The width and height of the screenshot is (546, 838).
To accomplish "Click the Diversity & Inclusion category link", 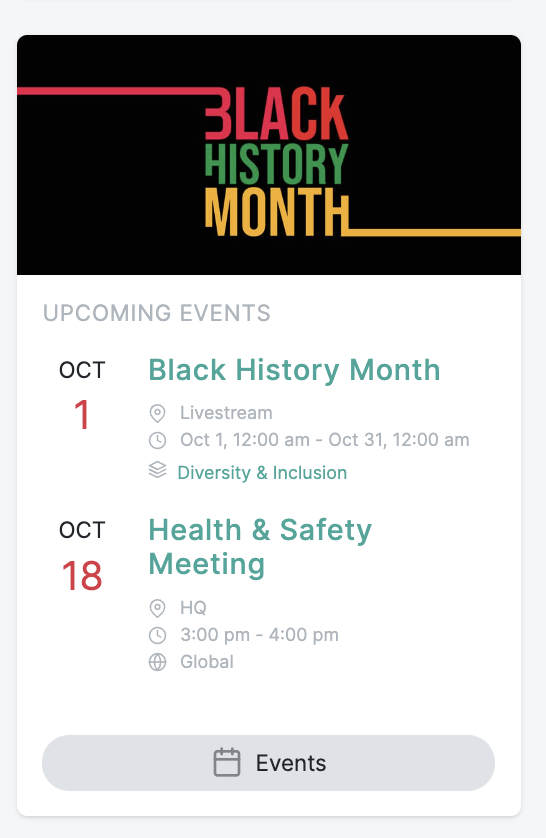I will click(262, 472).
